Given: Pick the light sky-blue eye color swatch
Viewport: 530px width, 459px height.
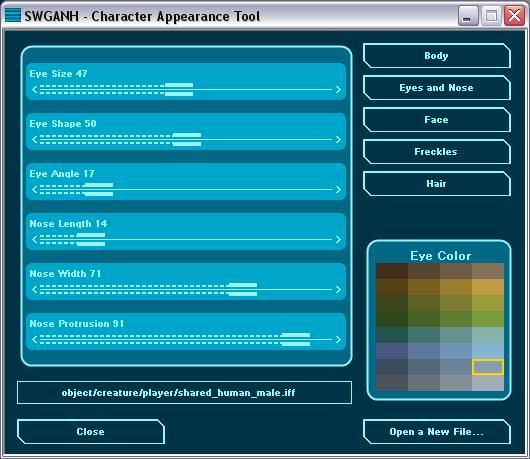Looking at the screenshot, I should 488,351.
